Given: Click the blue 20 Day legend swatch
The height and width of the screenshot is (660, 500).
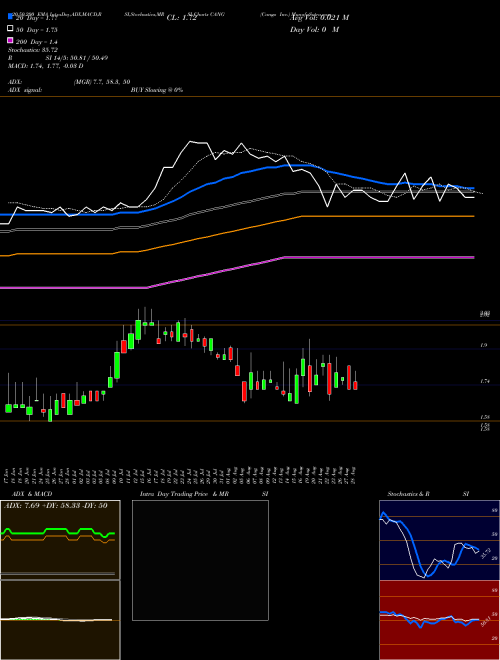Looking at the screenshot, I should coord(10,16).
